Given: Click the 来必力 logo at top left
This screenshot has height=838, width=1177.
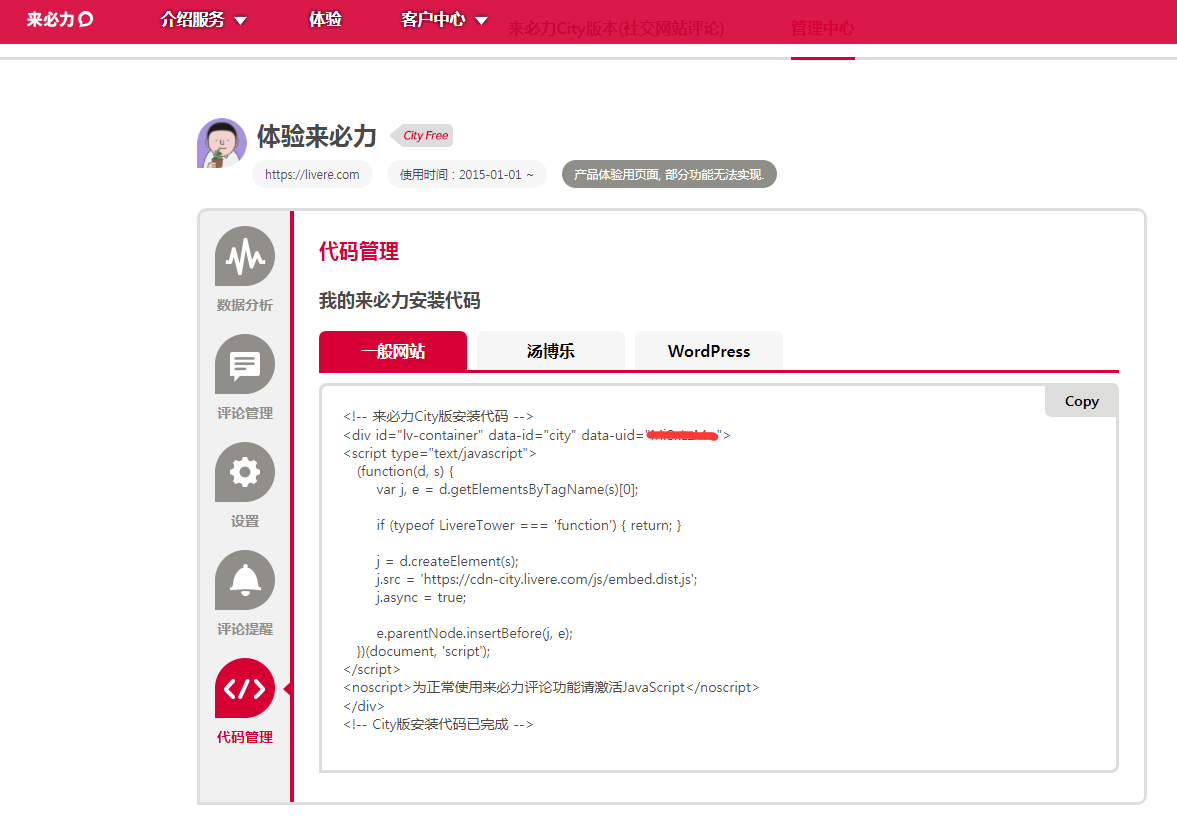Looking at the screenshot, I should pos(60,20).
